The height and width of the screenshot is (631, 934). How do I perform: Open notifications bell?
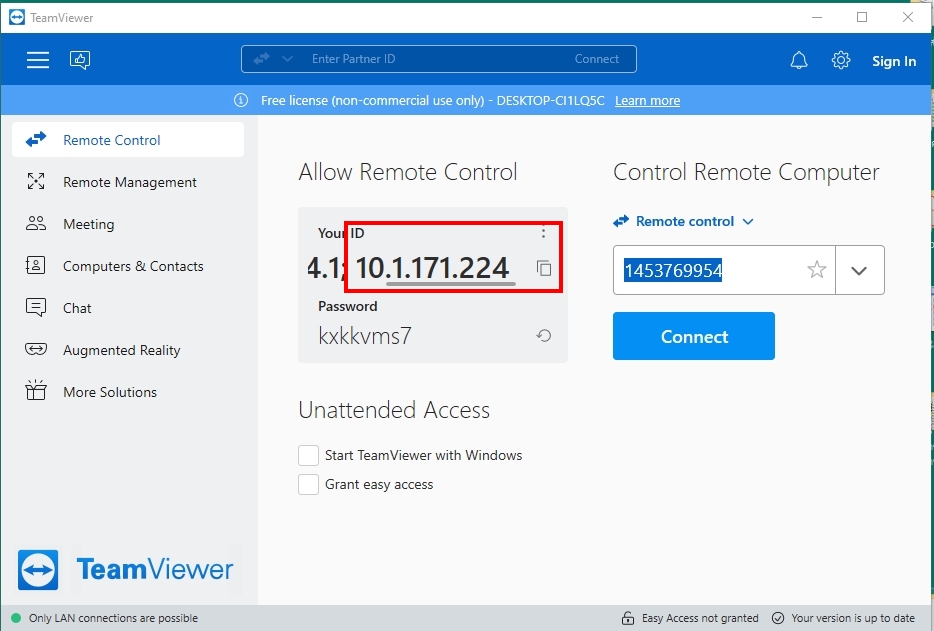click(799, 60)
